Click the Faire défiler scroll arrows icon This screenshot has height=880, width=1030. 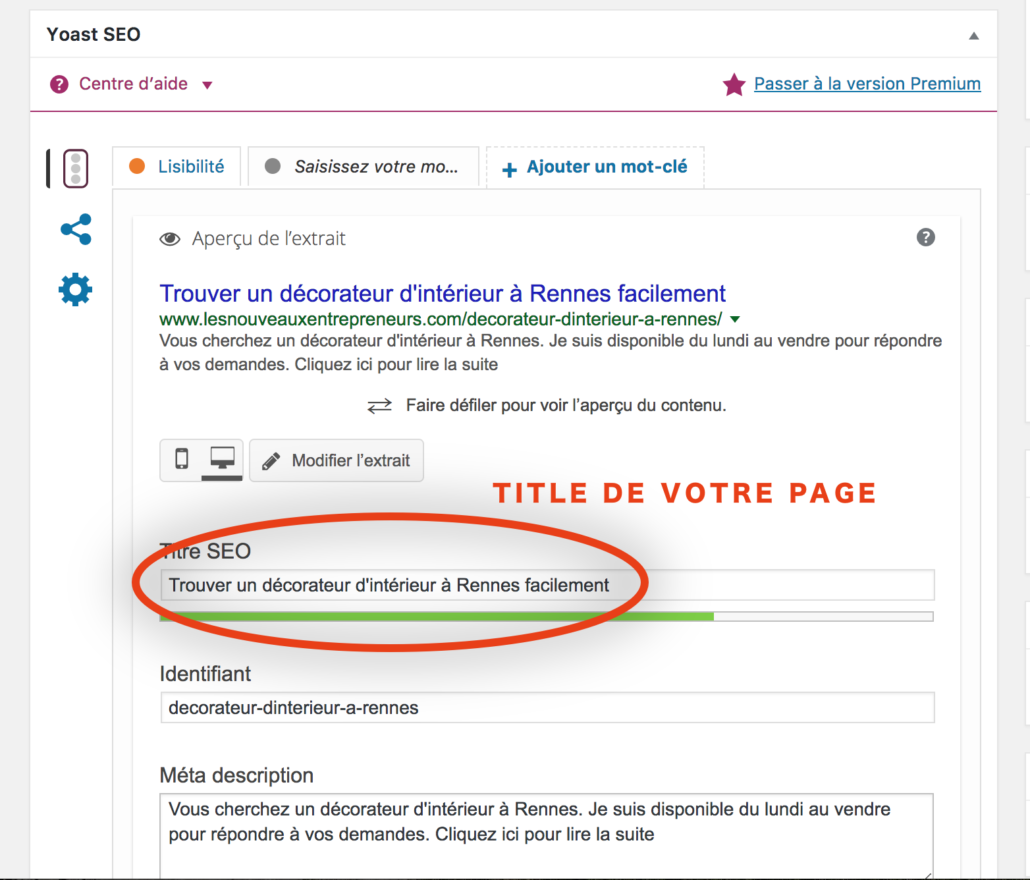(379, 406)
